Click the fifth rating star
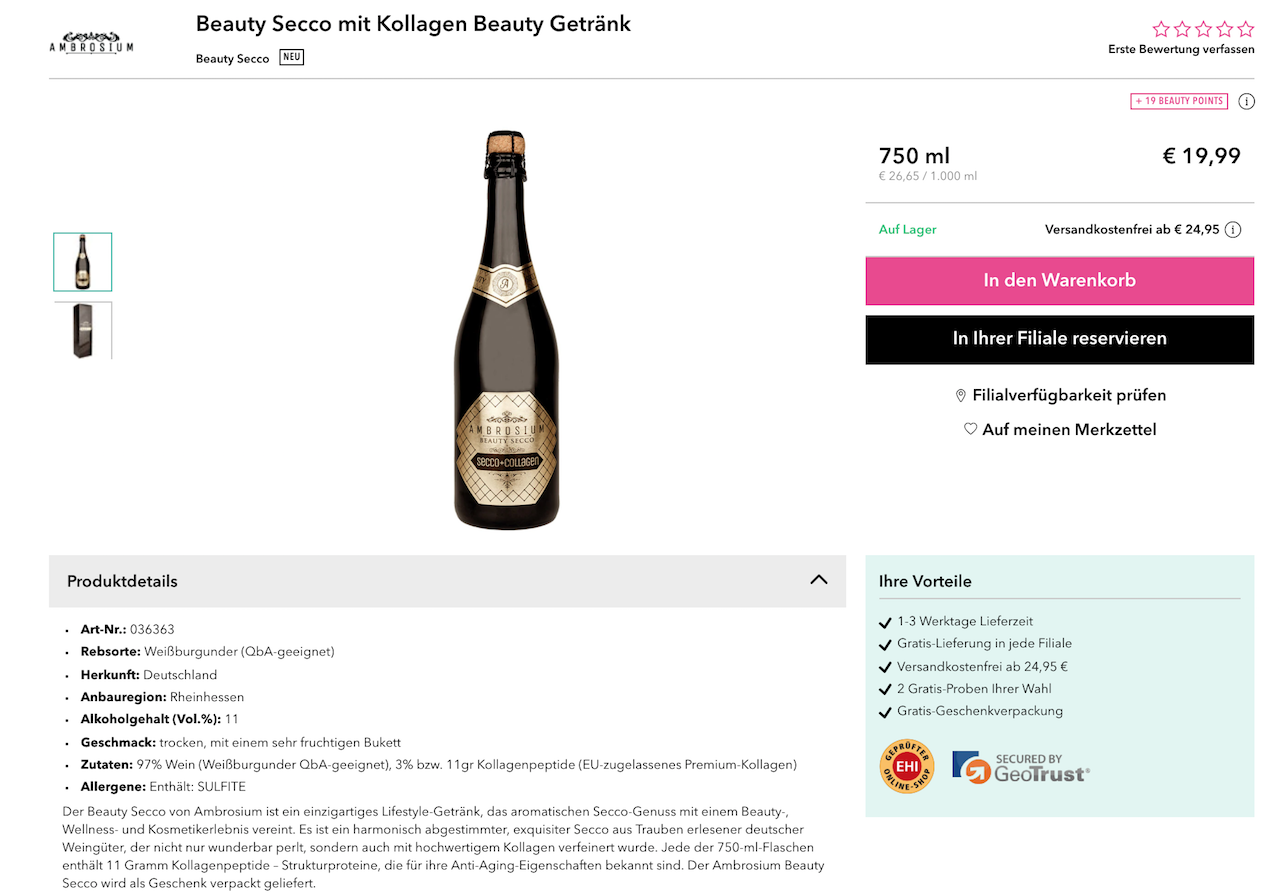 coord(1245,29)
